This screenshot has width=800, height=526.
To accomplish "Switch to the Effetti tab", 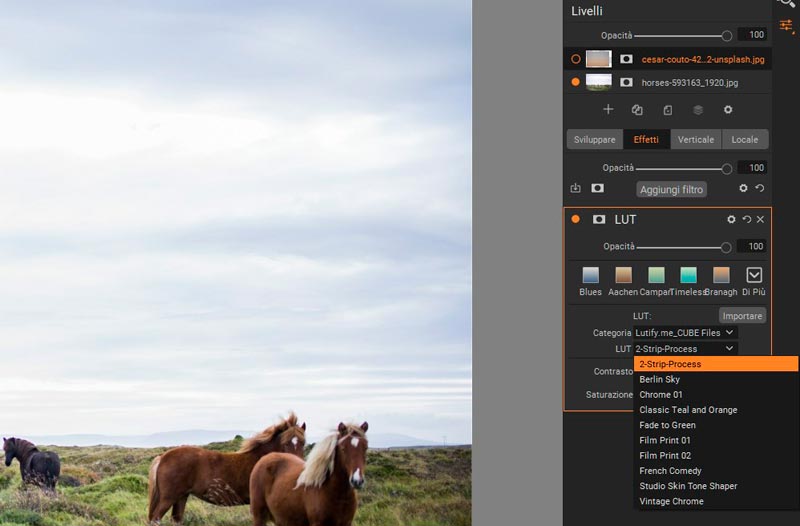I will tap(646, 139).
